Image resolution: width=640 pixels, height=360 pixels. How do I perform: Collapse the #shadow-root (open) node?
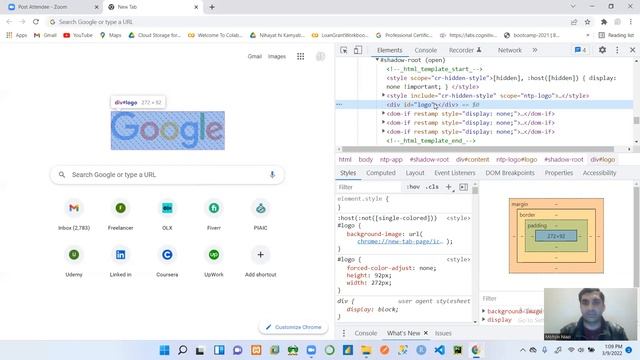pyautogui.click(x=377, y=60)
